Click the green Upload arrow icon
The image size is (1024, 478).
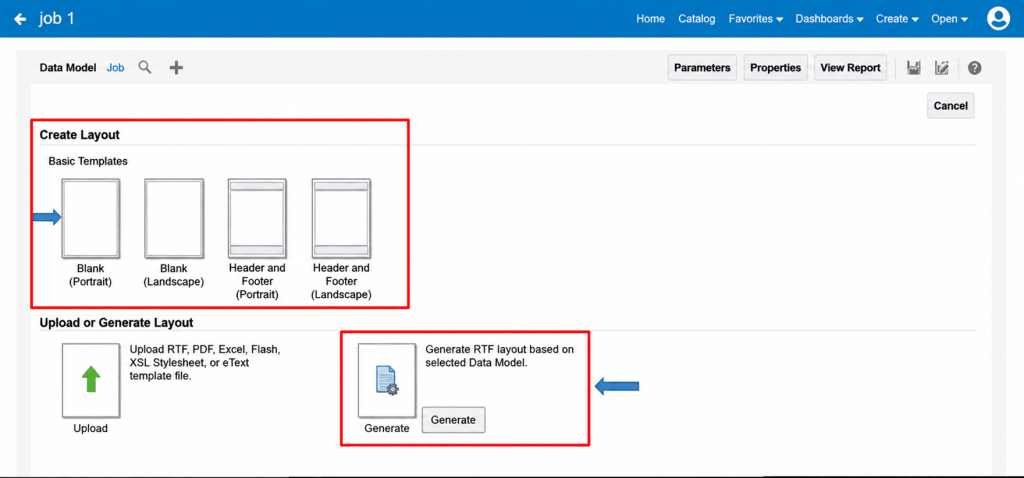pos(91,381)
